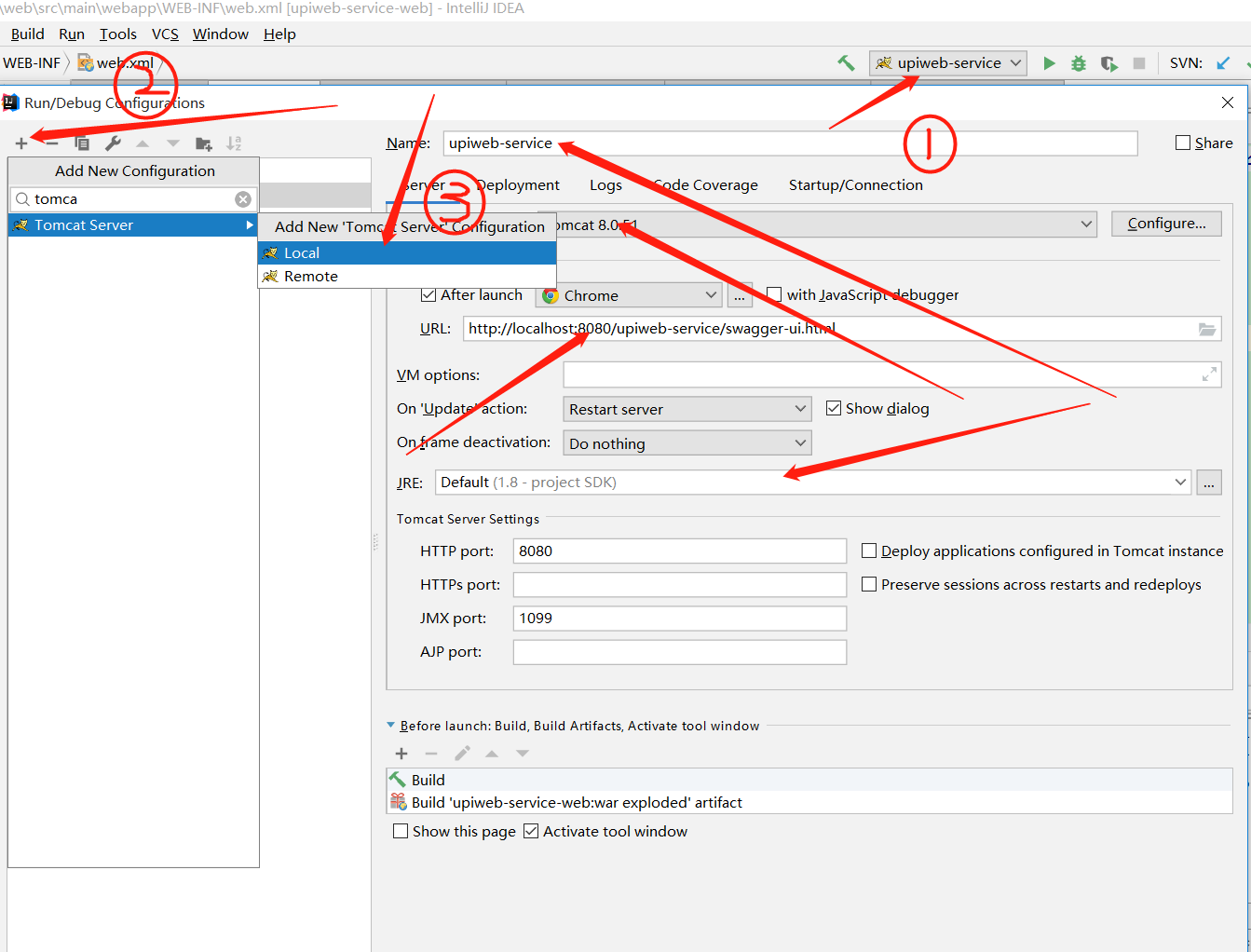Sort configurations alphabetically icon

234,143
